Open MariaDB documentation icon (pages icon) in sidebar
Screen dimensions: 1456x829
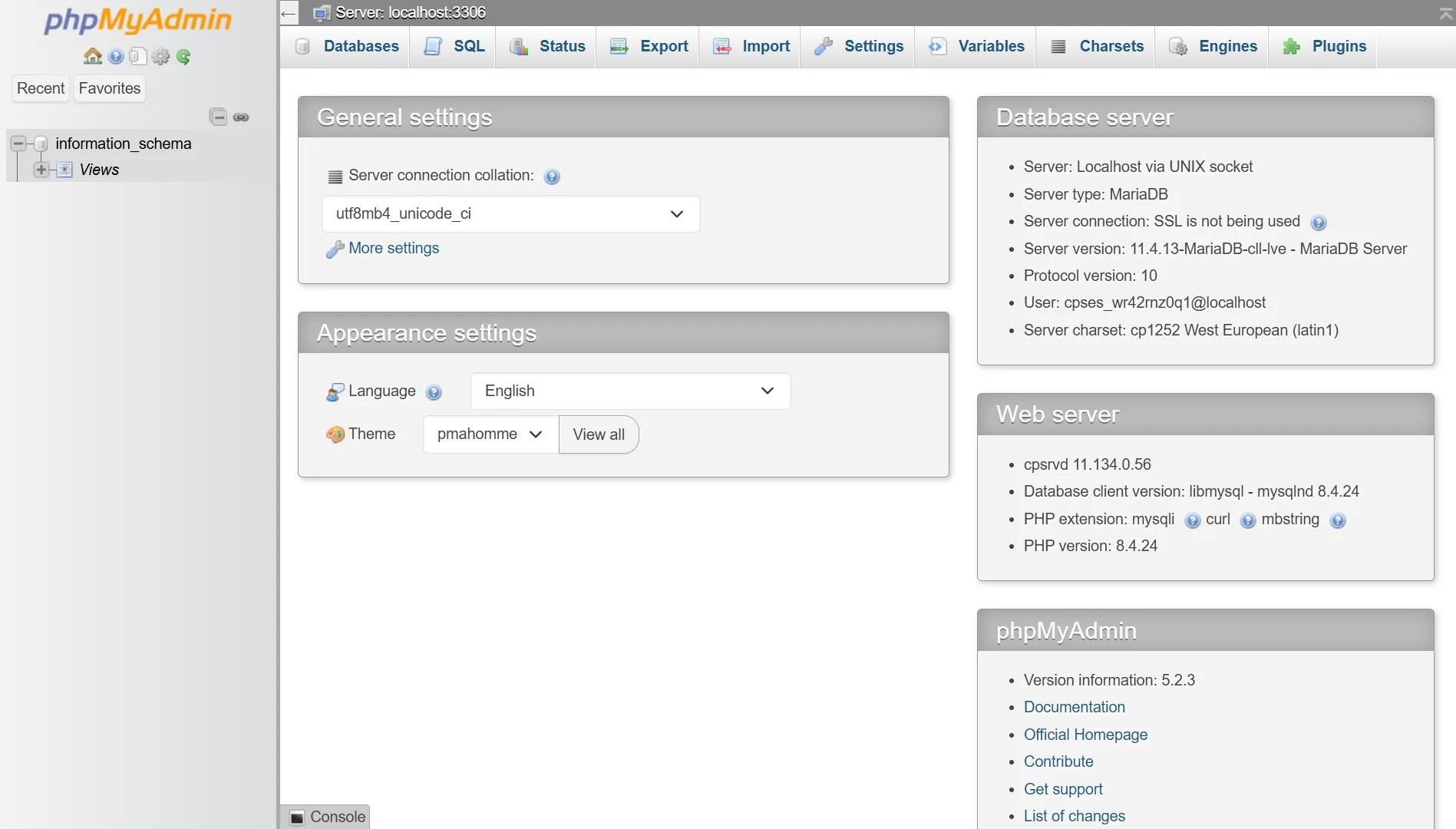[x=138, y=56]
